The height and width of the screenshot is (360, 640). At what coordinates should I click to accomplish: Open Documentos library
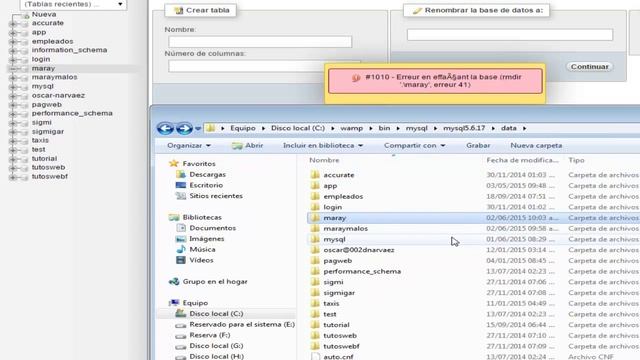[x=212, y=228]
